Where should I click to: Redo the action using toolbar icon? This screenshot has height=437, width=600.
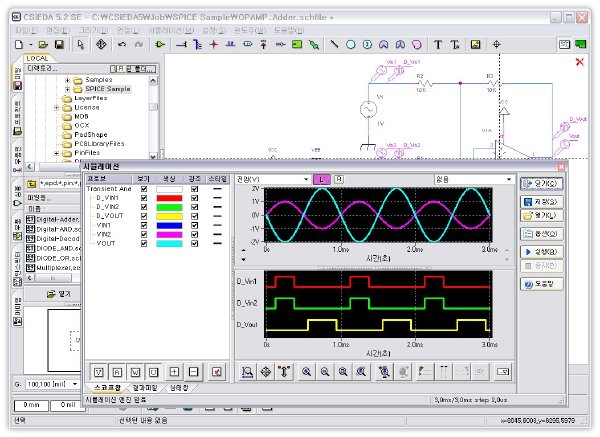click(x=139, y=44)
